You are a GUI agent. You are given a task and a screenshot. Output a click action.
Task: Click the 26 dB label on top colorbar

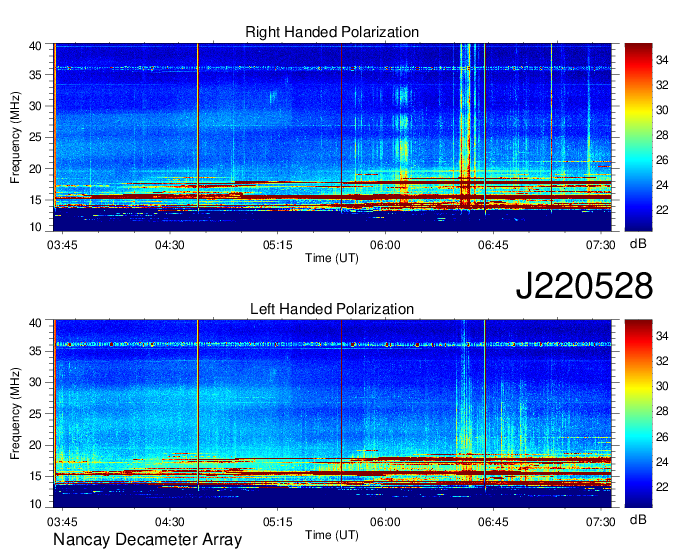pyautogui.click(x=662, y=160)
